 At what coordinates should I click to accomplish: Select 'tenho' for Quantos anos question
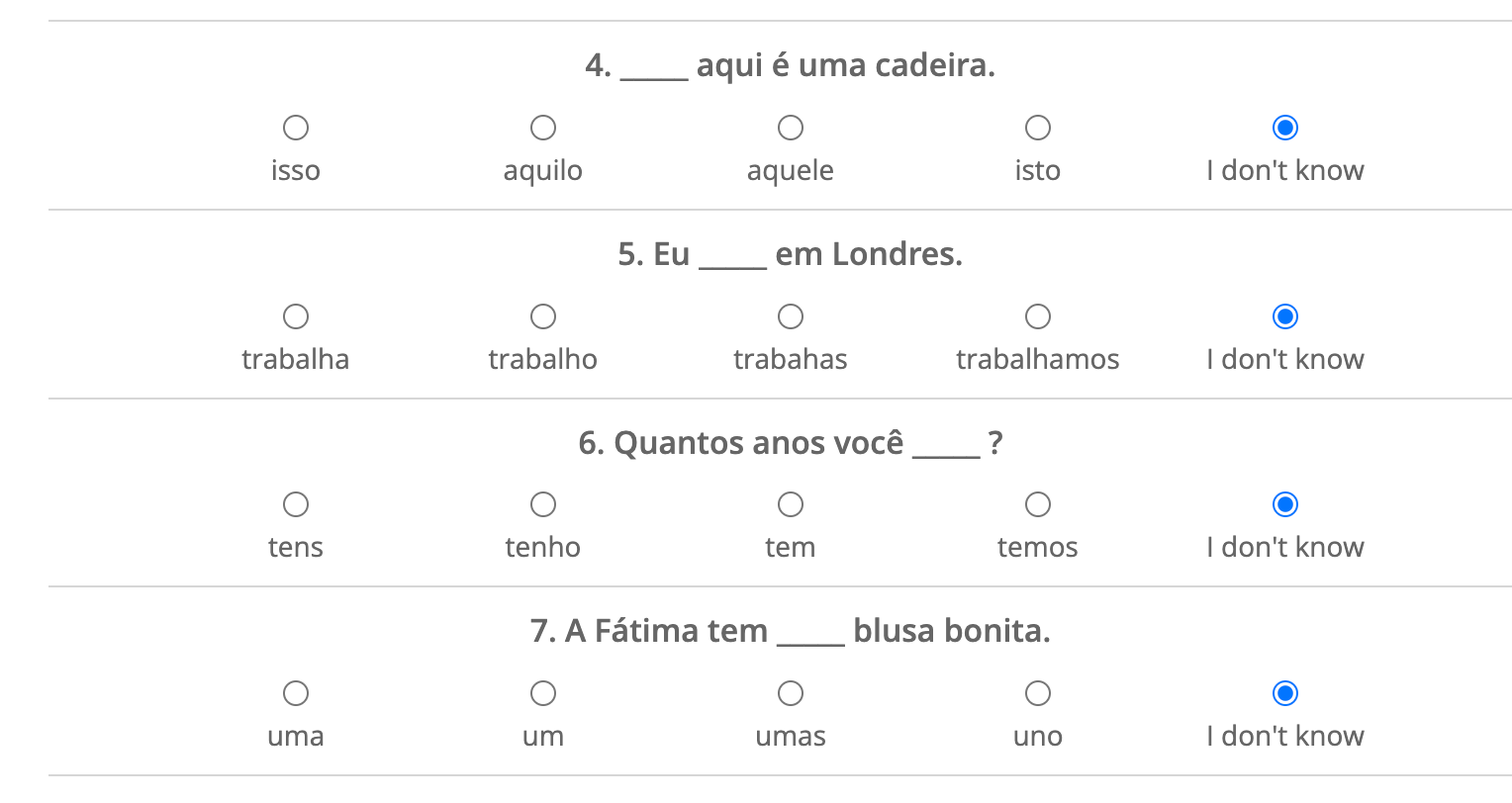click(543, 504)
